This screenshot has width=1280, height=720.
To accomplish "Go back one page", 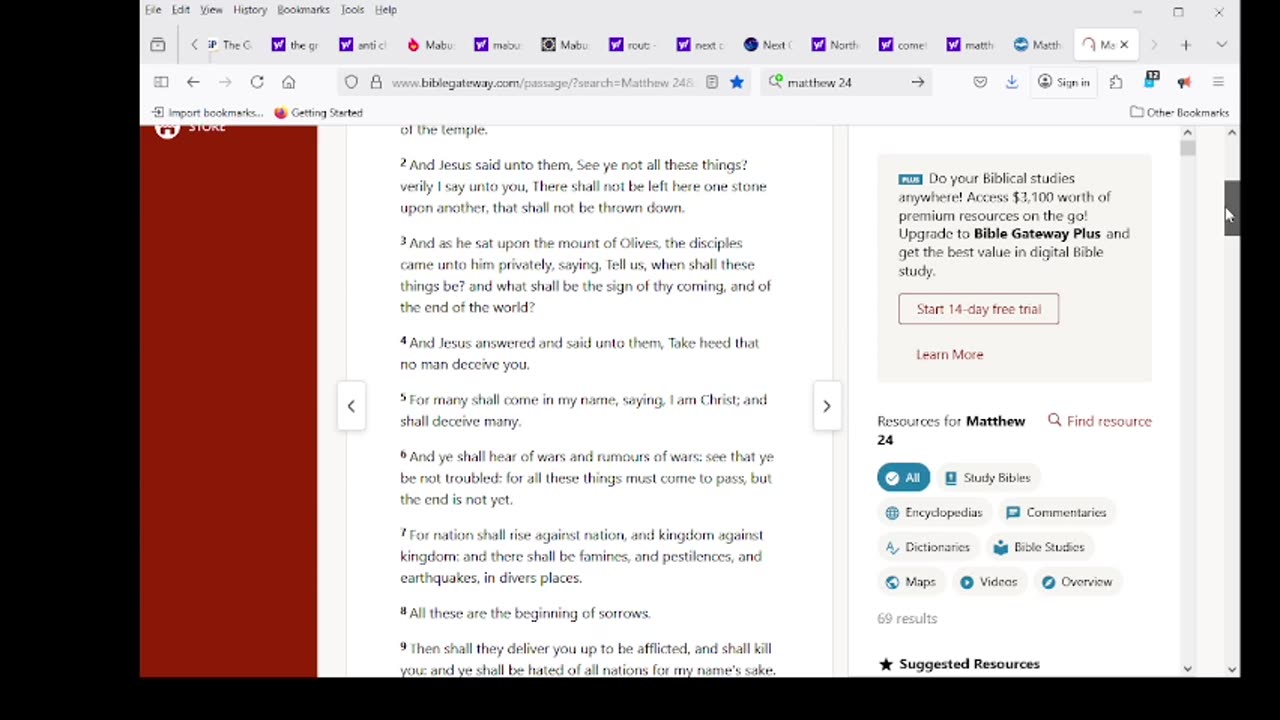I will point(193,82).
